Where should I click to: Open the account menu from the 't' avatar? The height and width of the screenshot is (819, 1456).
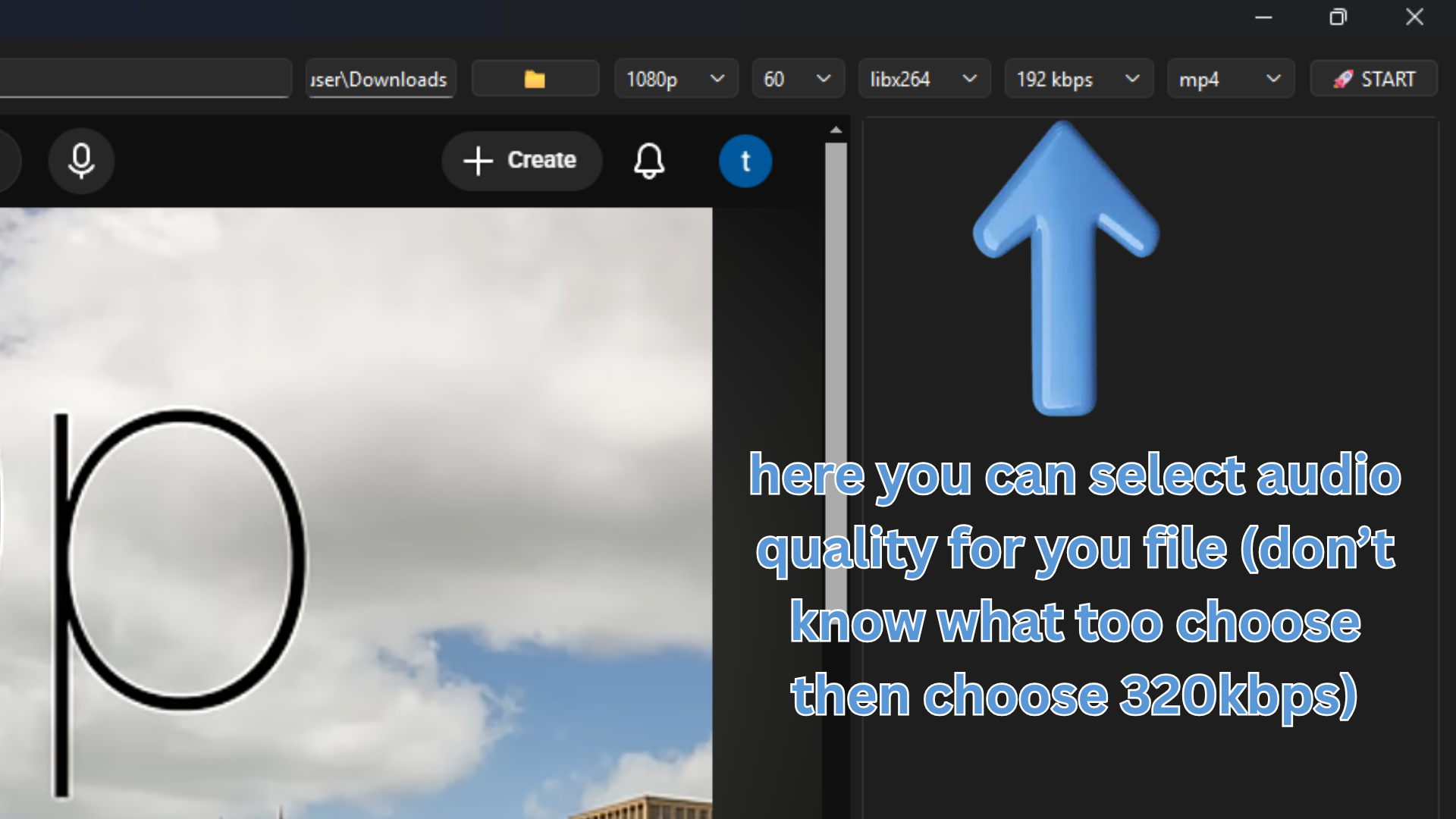tap(745, 161)
